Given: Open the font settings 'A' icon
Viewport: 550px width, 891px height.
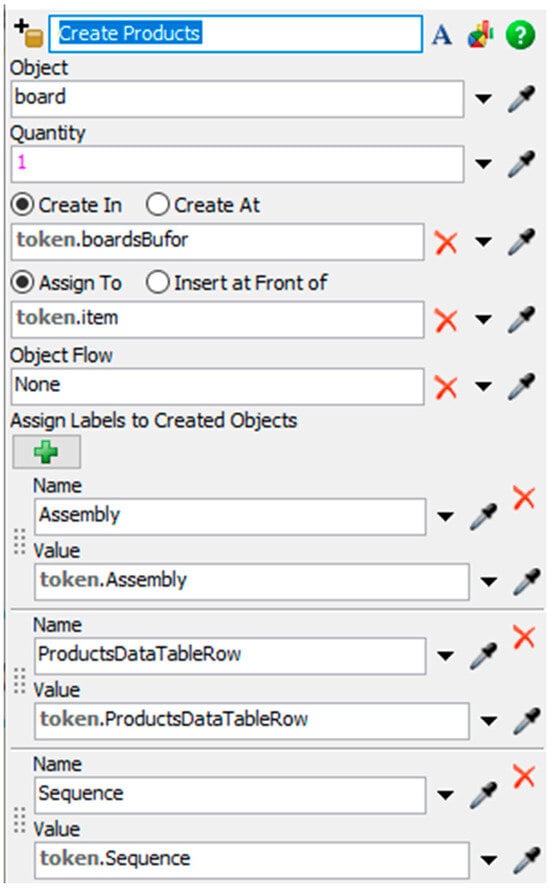Looking at the screenshot, I should (441, 35).
